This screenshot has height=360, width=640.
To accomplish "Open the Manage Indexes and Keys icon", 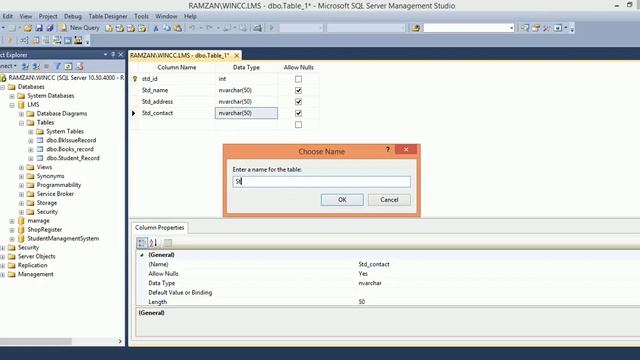I will pos(36,40).
